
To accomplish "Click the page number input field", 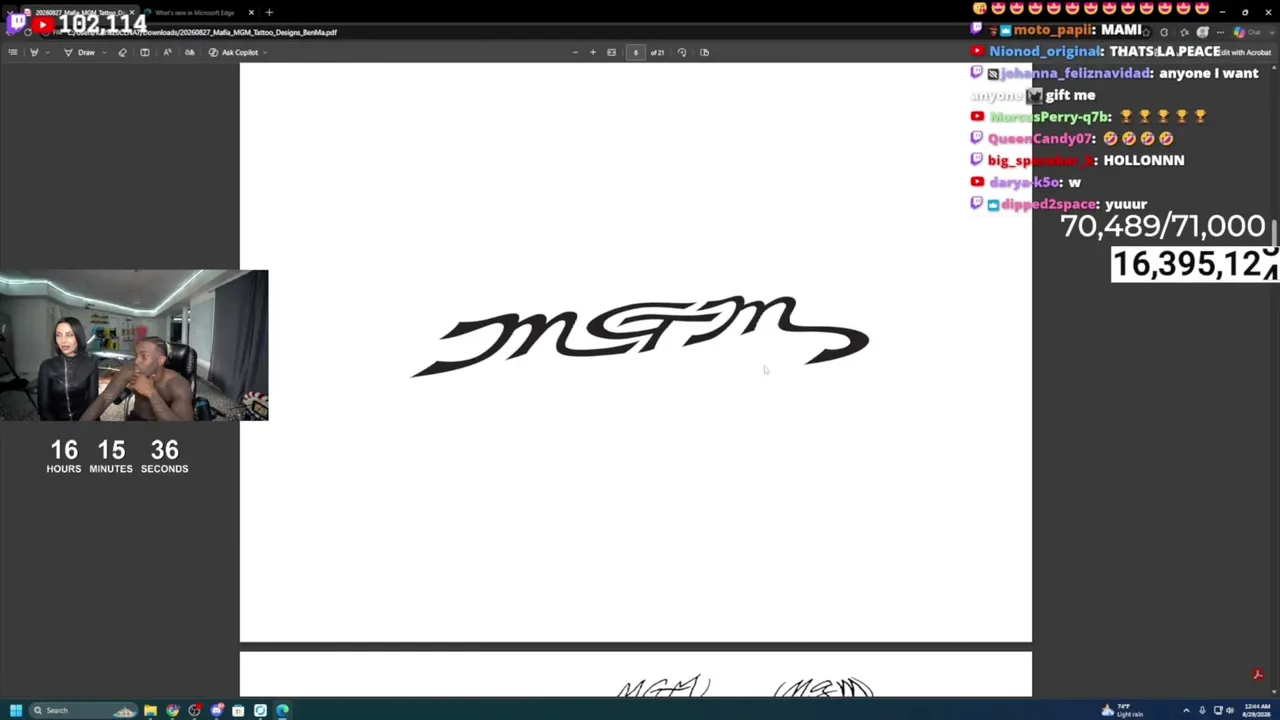I will coord(635,52).
